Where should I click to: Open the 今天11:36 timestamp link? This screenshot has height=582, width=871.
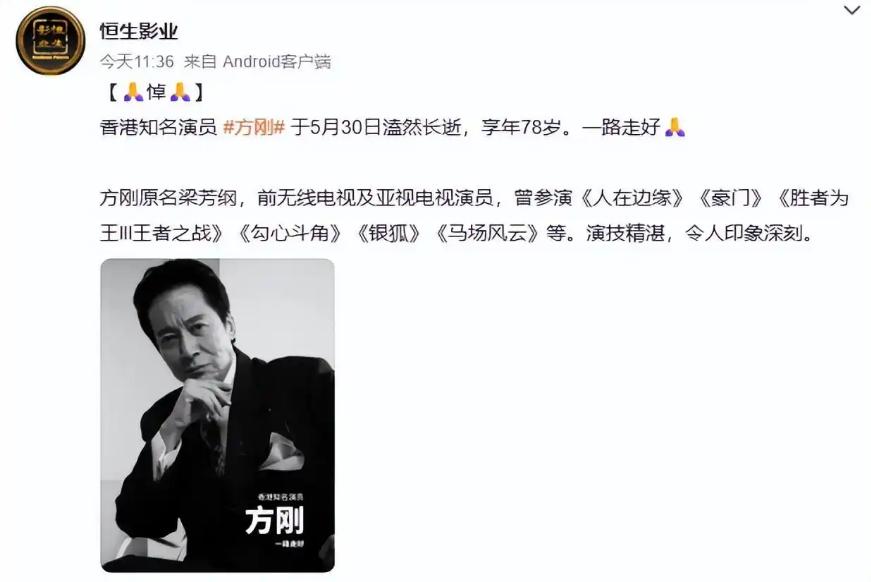[x=137, y=61]
